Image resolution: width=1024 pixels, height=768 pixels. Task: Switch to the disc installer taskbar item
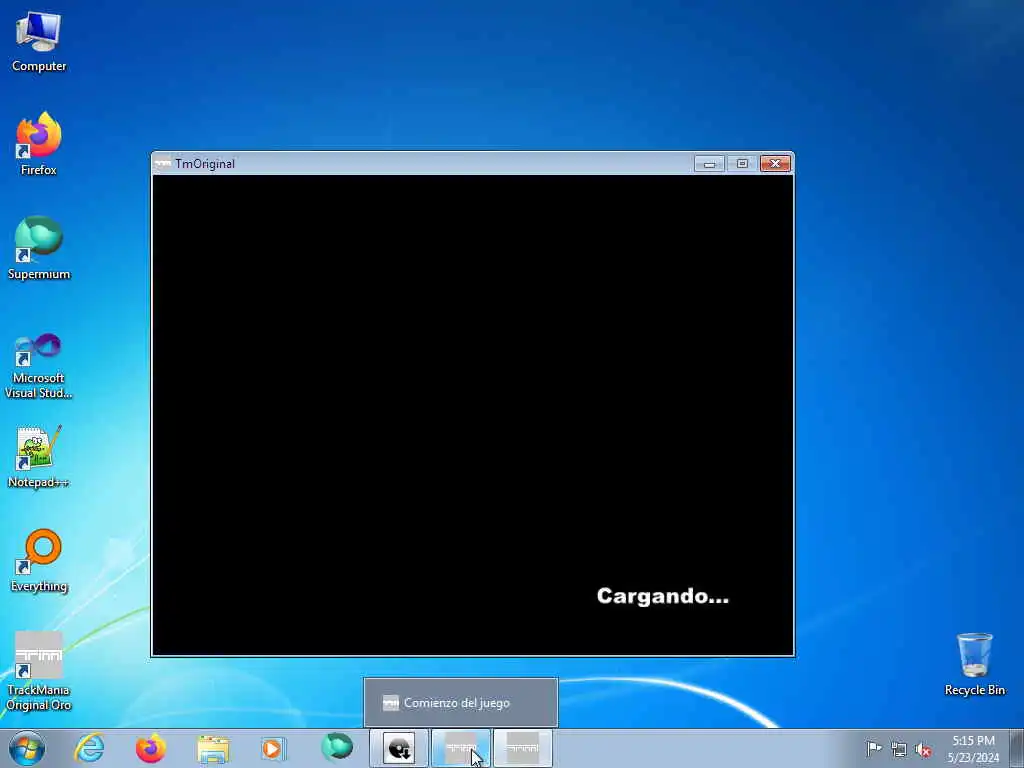coord(399,748)
